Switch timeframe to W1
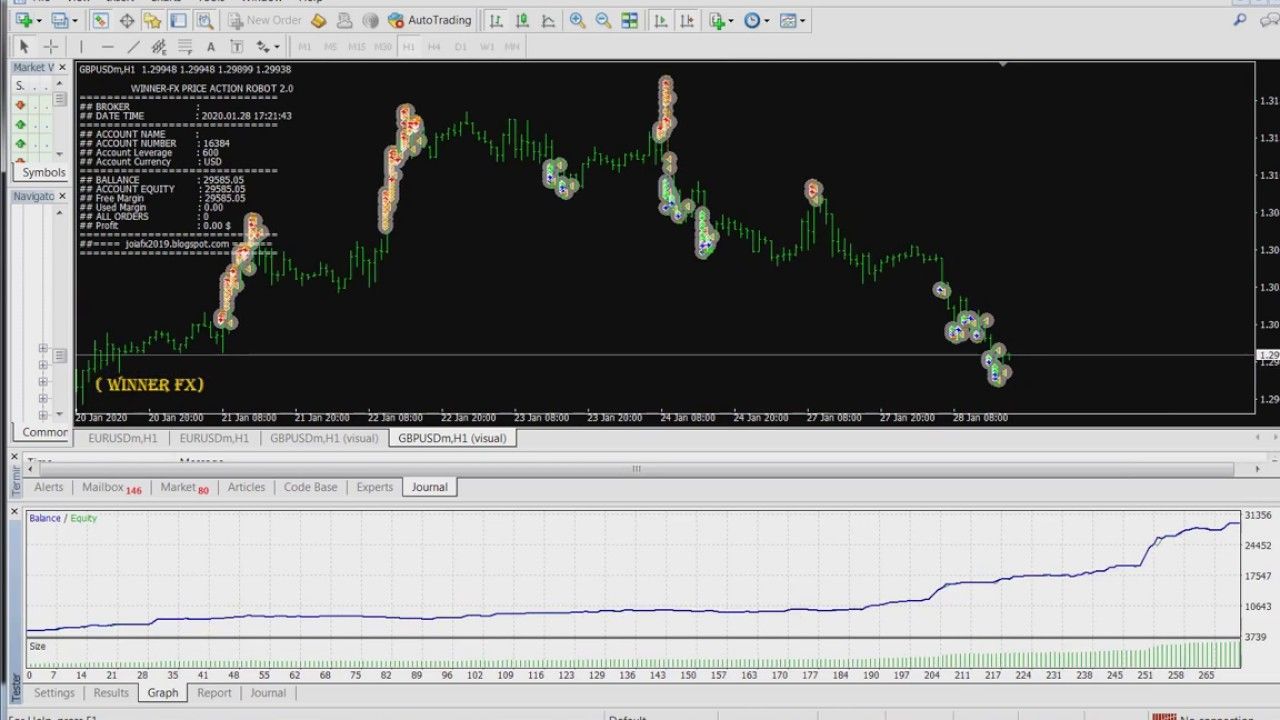 click(x=487, y=47)
